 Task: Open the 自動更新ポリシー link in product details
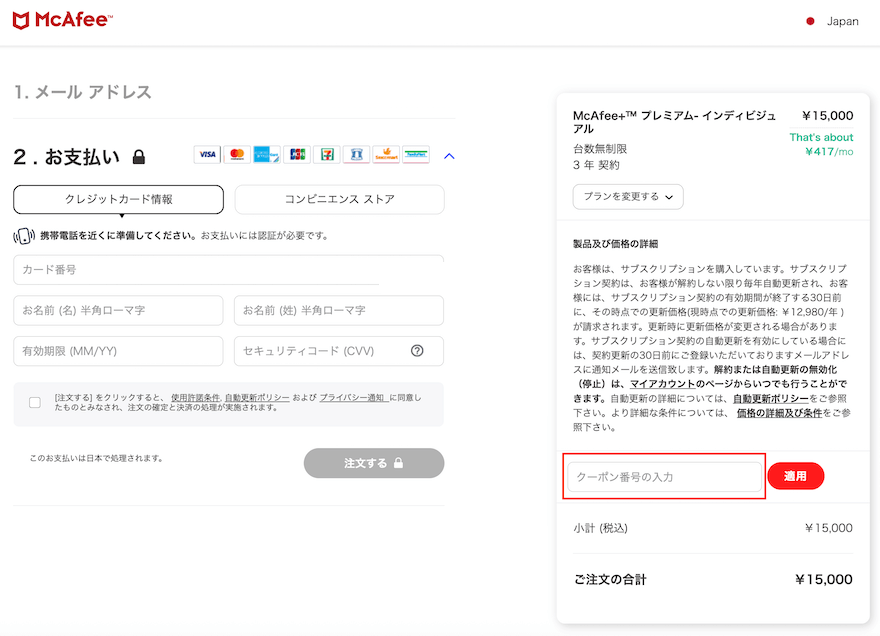[x=771, y=399]
